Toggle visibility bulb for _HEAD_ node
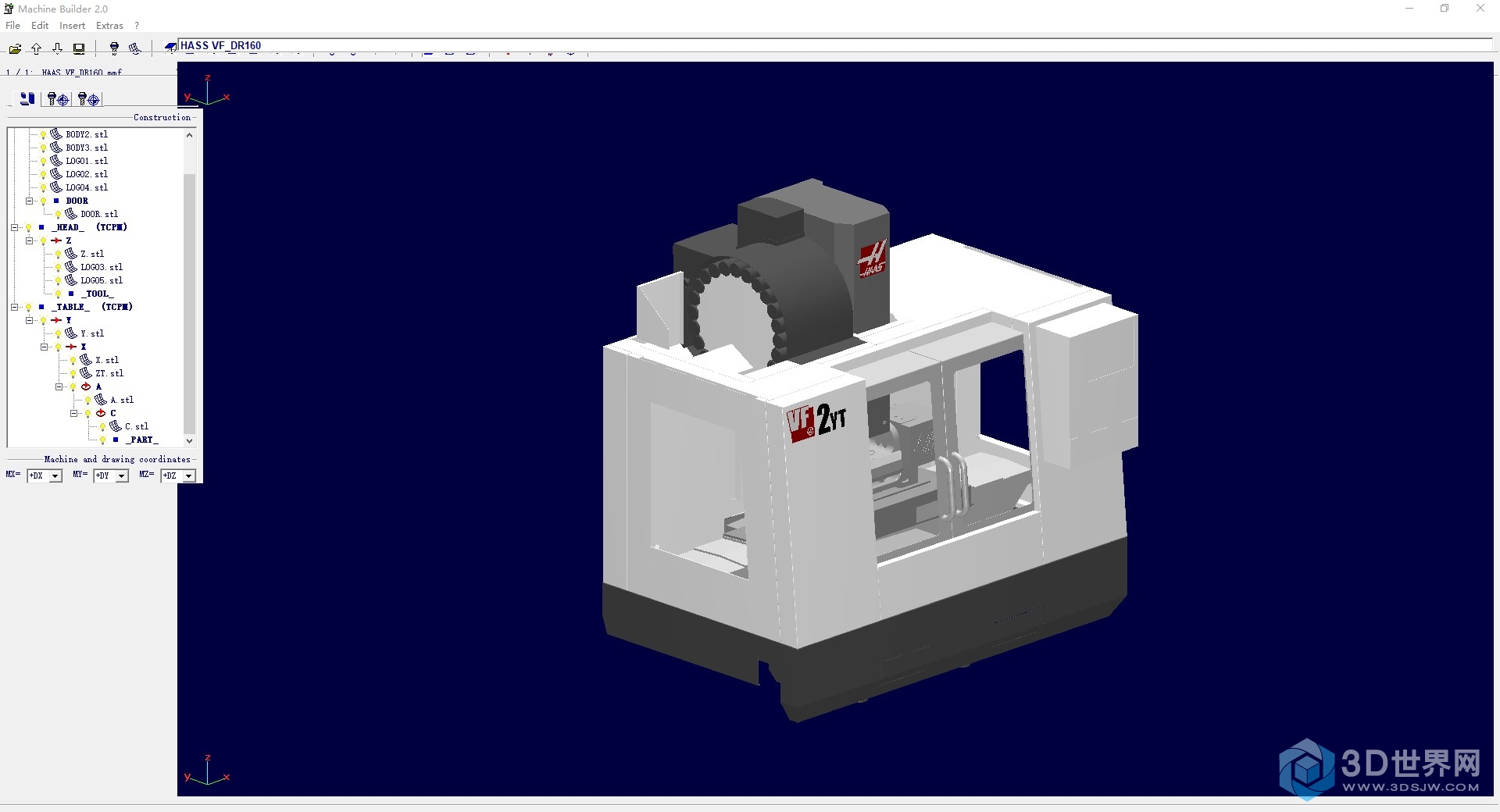The height and width of the screenshot is (812, 1500). click(29, 228)
